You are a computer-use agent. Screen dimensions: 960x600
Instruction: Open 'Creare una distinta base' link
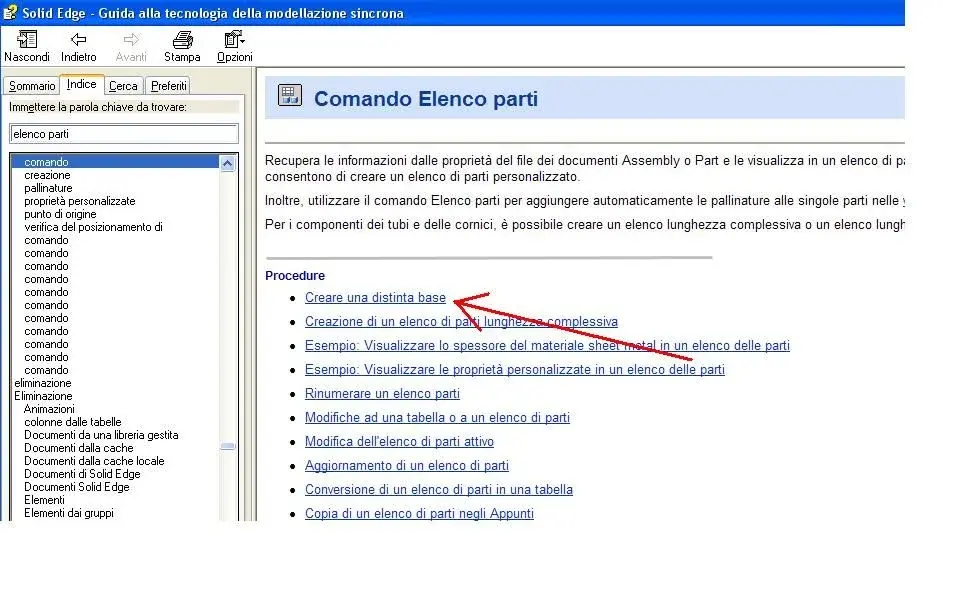375,298
